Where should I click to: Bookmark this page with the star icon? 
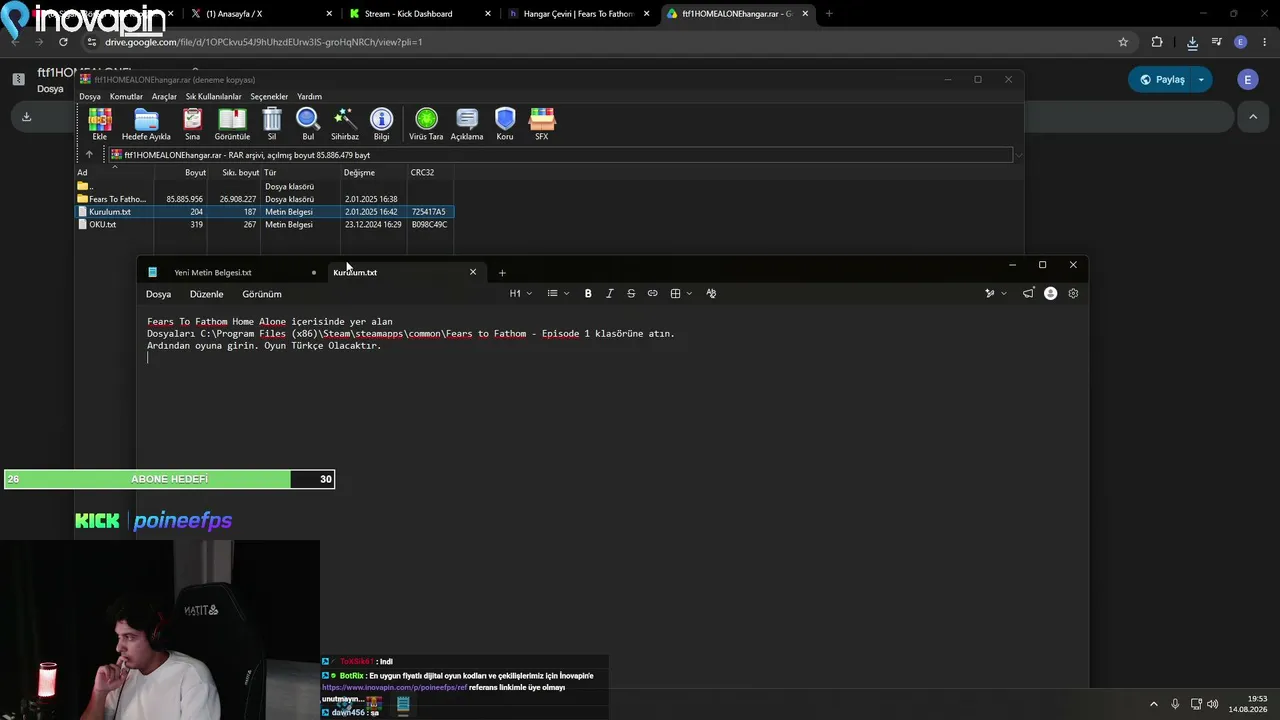(x=1123, y=42)
